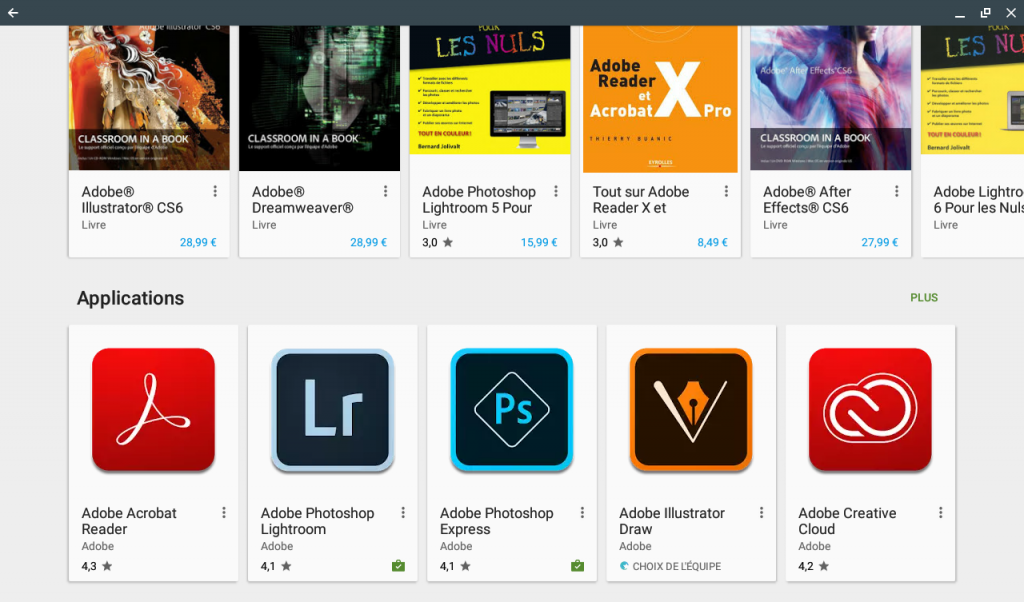The width and height of the screenshot is (1024, 602).
Task: Open Adobe Creative Cloud app icon
Action: (x=870, y=409)
